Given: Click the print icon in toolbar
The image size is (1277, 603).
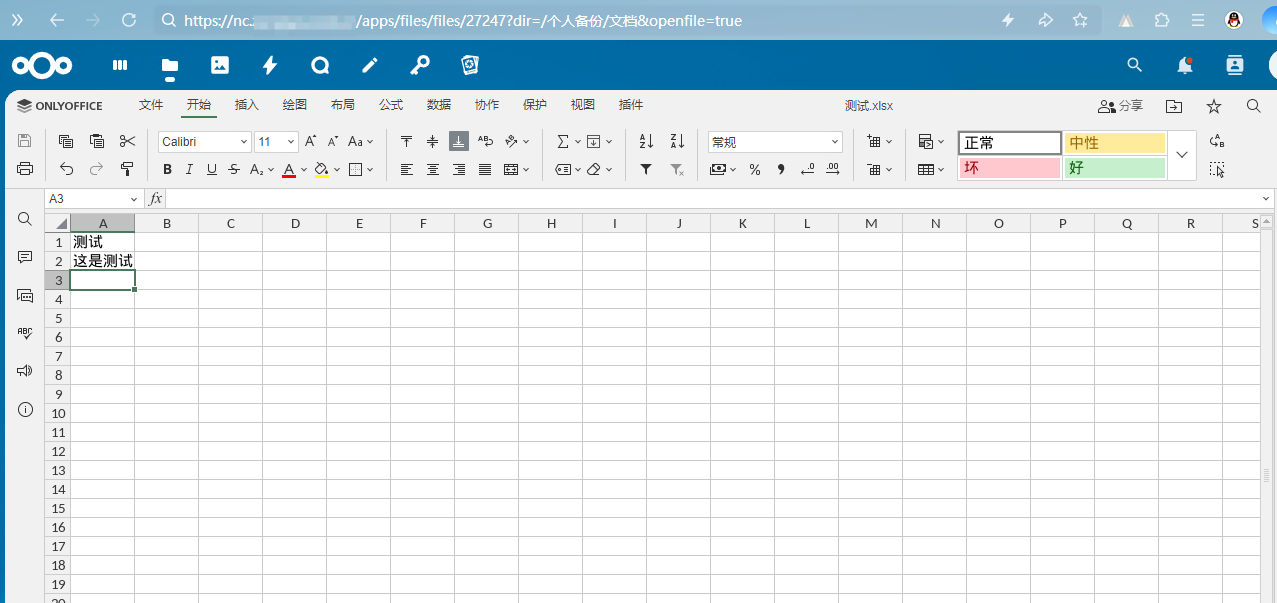Looking at the screenshot, I should click(25, 169).
